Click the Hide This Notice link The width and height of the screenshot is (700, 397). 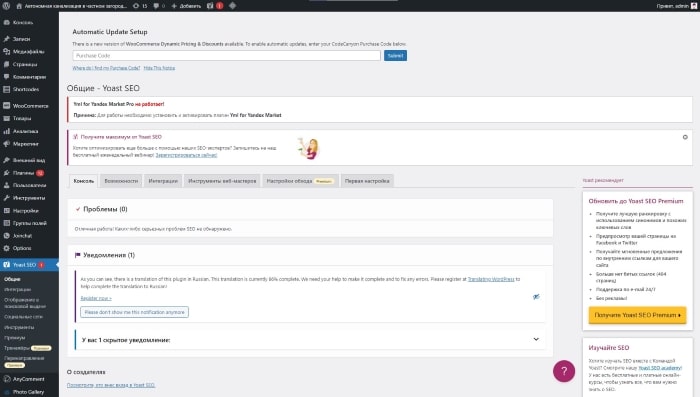[x=159, y=68]
